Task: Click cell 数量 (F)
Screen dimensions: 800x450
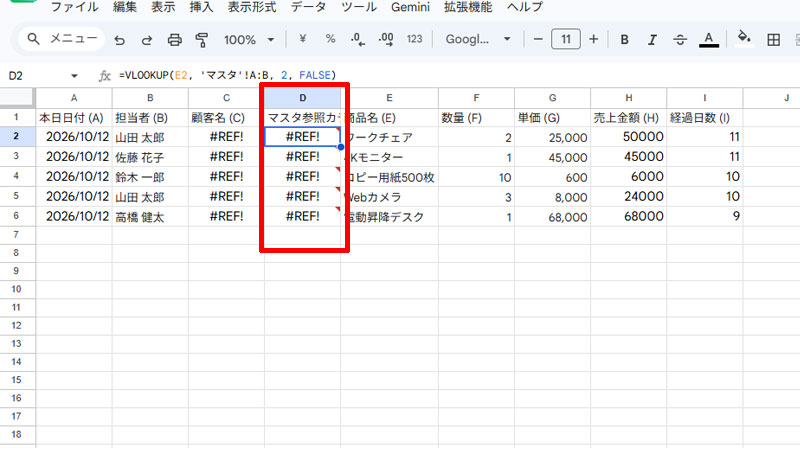Action: tap(476, 118)
